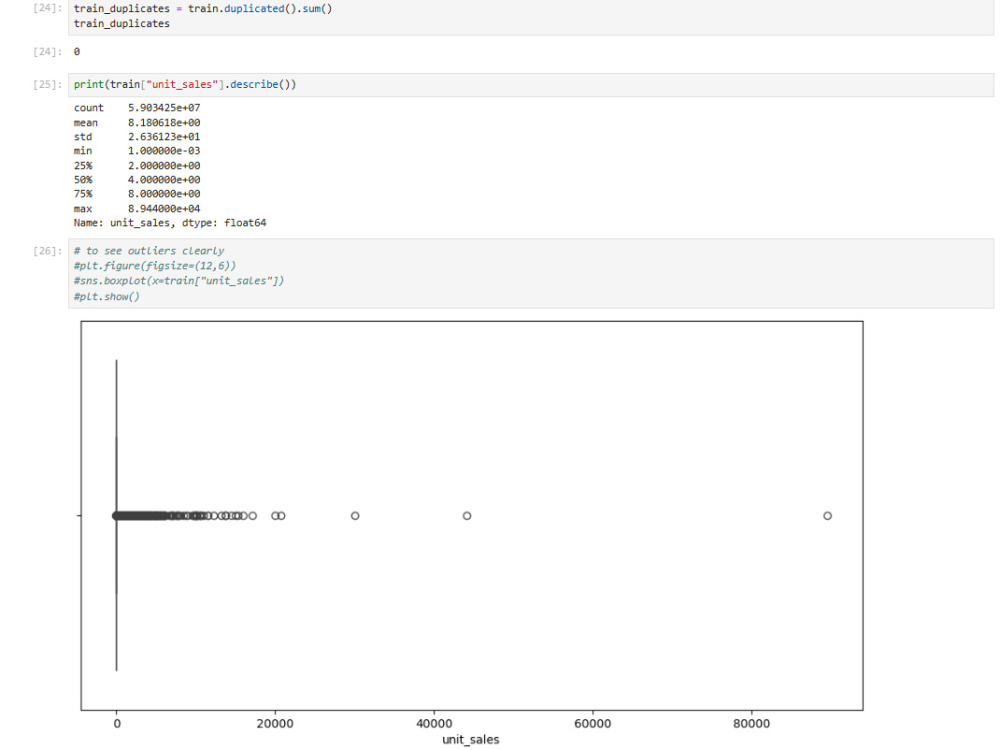Click the 'unit_sales' x-axis label
1000x750 pixels.
click(x=471, y=739)
